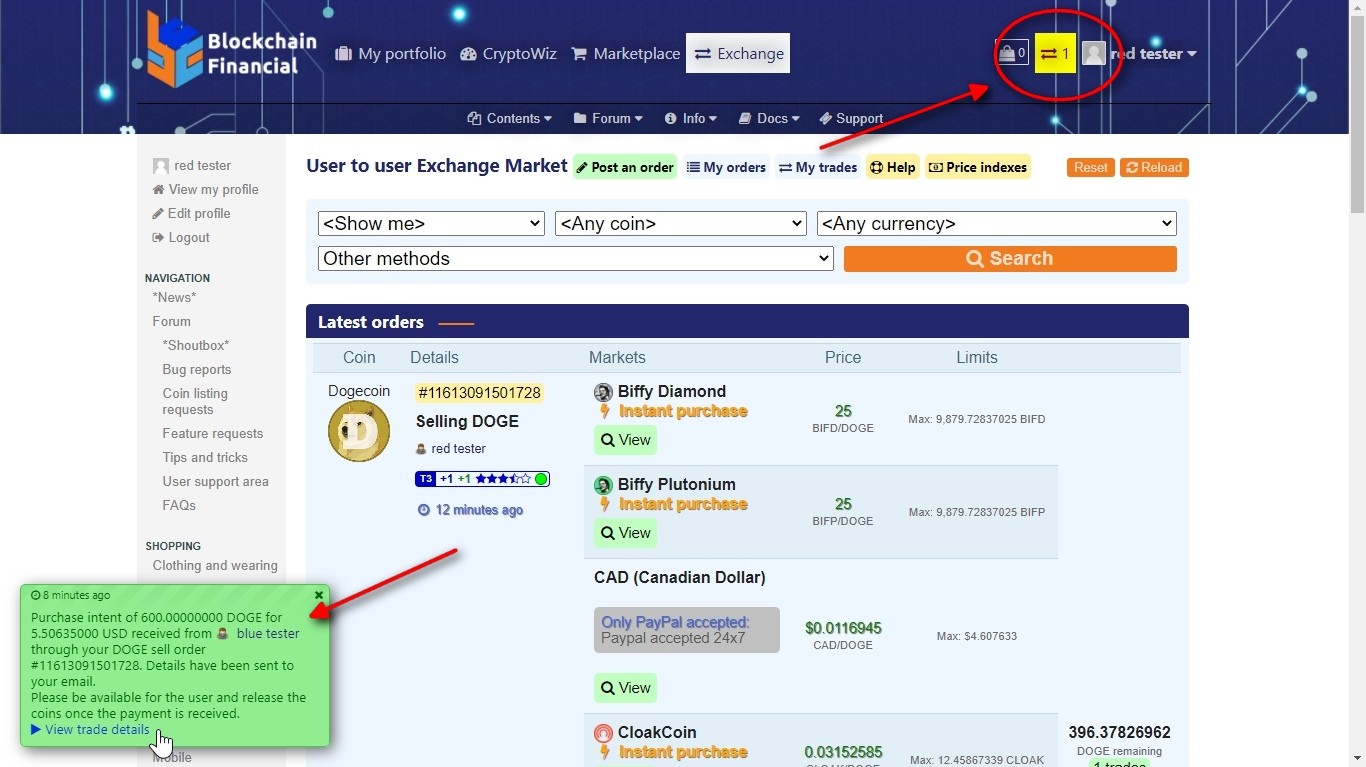1366x767 pixels.
Task: Follow the View trade details link
Action: (x=96, y=730)
